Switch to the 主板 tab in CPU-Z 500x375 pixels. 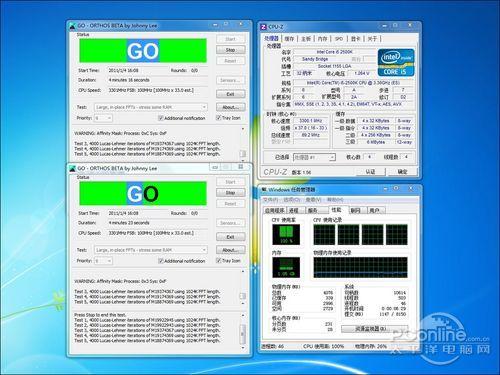pos(306,39)
